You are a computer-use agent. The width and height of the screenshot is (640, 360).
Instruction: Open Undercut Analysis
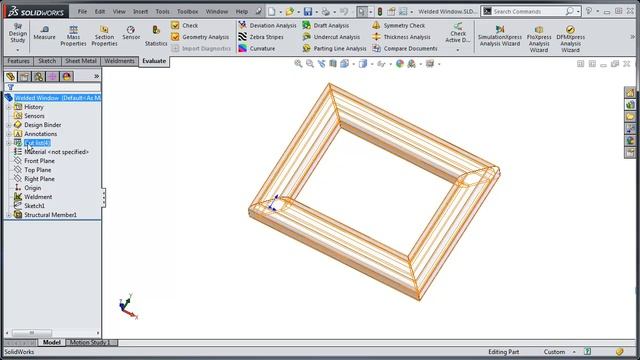click(331, 37)
